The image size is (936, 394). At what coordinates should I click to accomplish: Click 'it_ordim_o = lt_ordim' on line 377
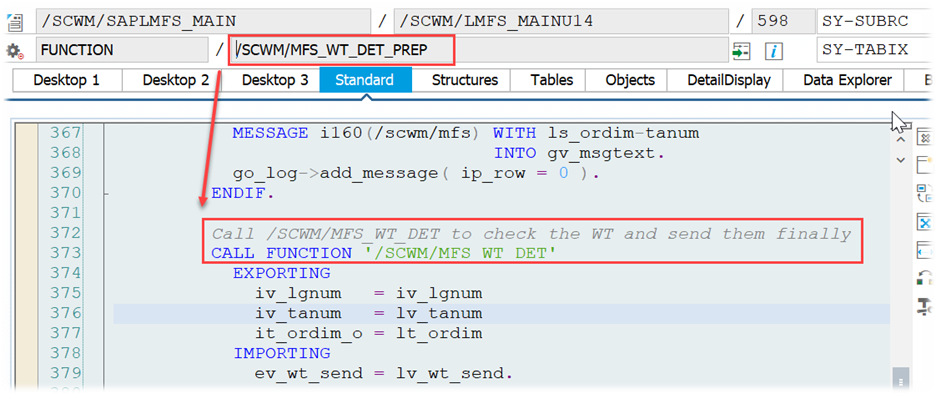tap(368, 334)
